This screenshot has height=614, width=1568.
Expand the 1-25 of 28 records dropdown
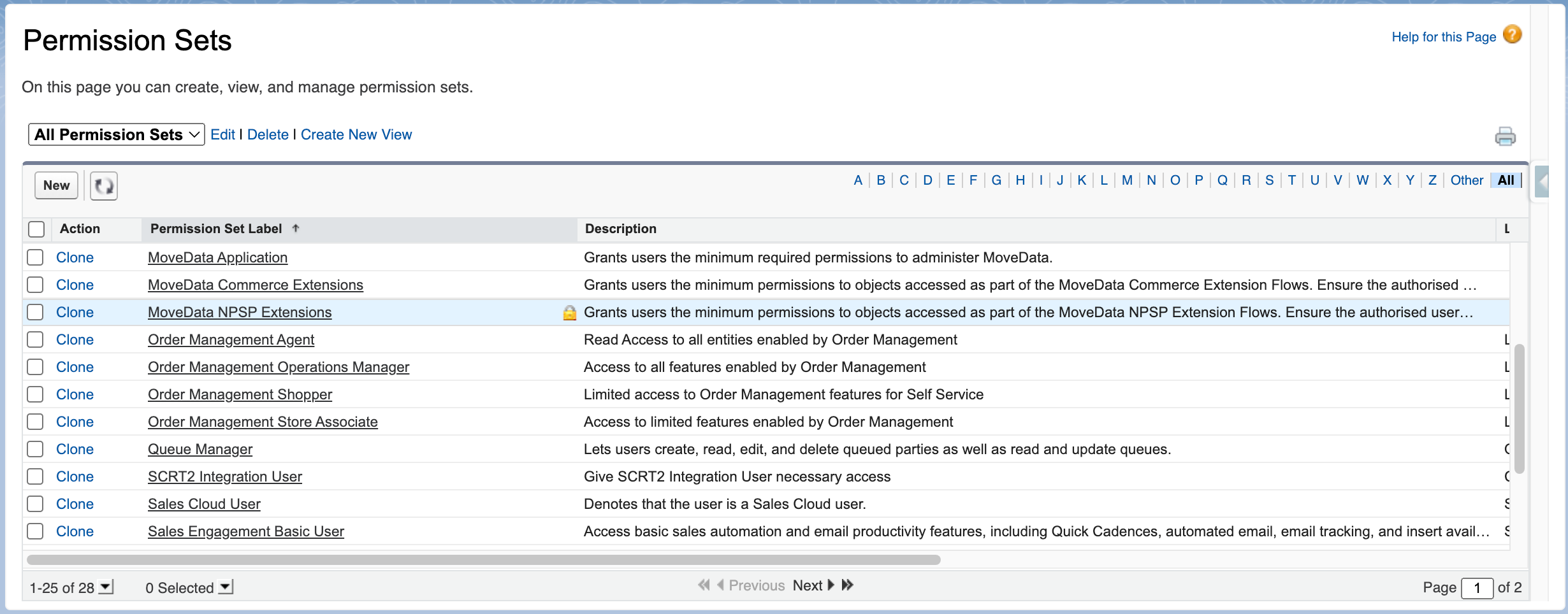(106, 587)
